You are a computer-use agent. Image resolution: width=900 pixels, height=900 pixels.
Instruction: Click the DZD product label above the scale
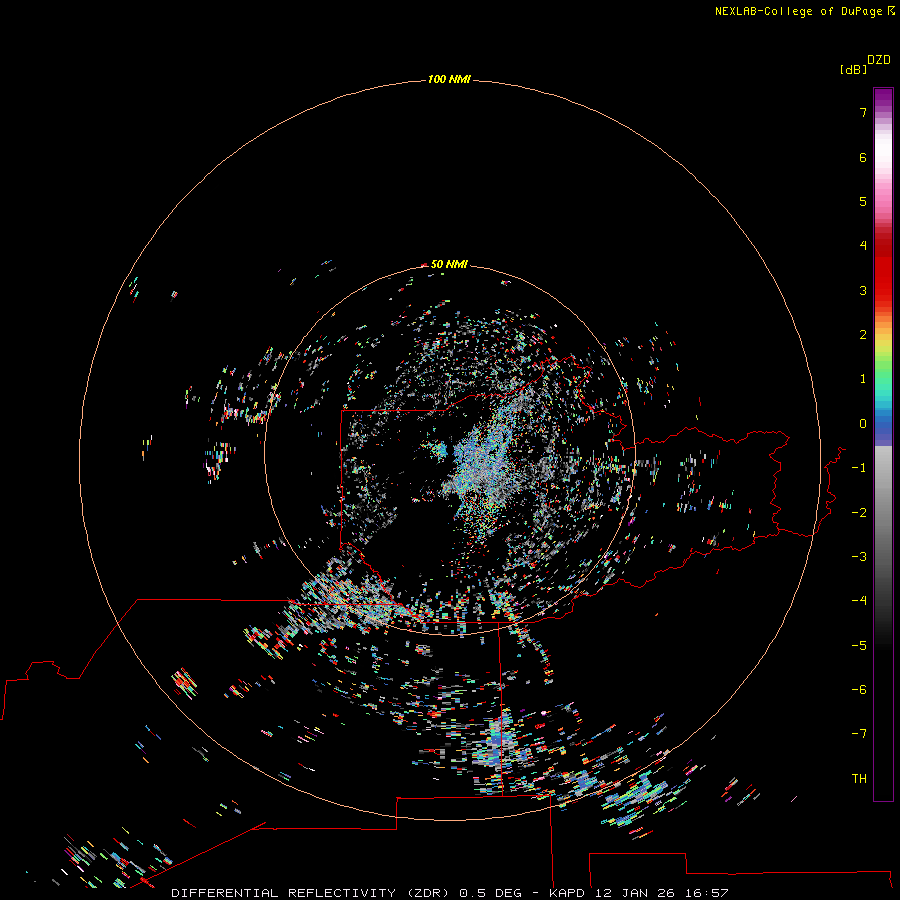879,60
